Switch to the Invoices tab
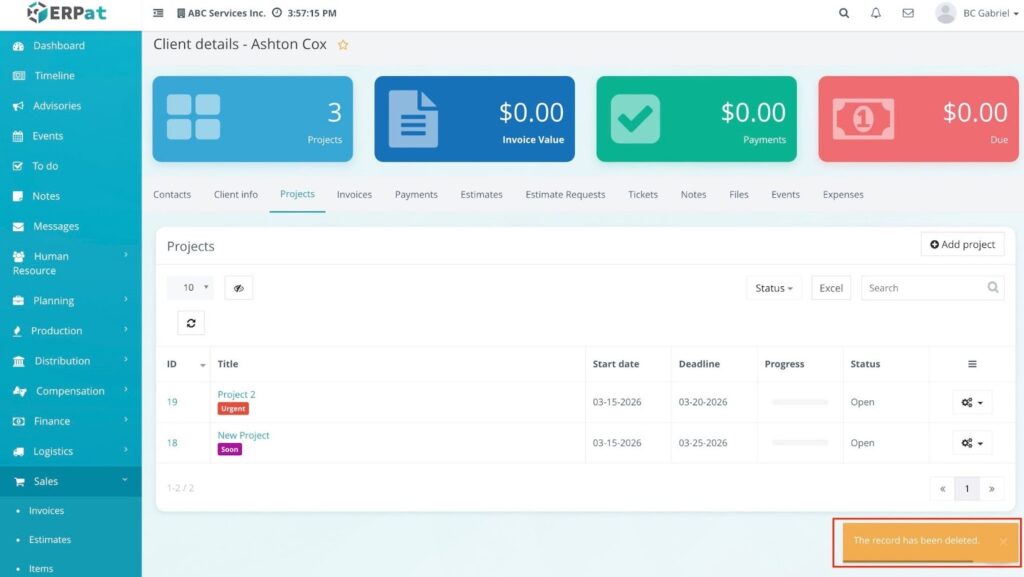Image resolution: width=1024 pixels, height=577 pixels. tap(354, 194)
